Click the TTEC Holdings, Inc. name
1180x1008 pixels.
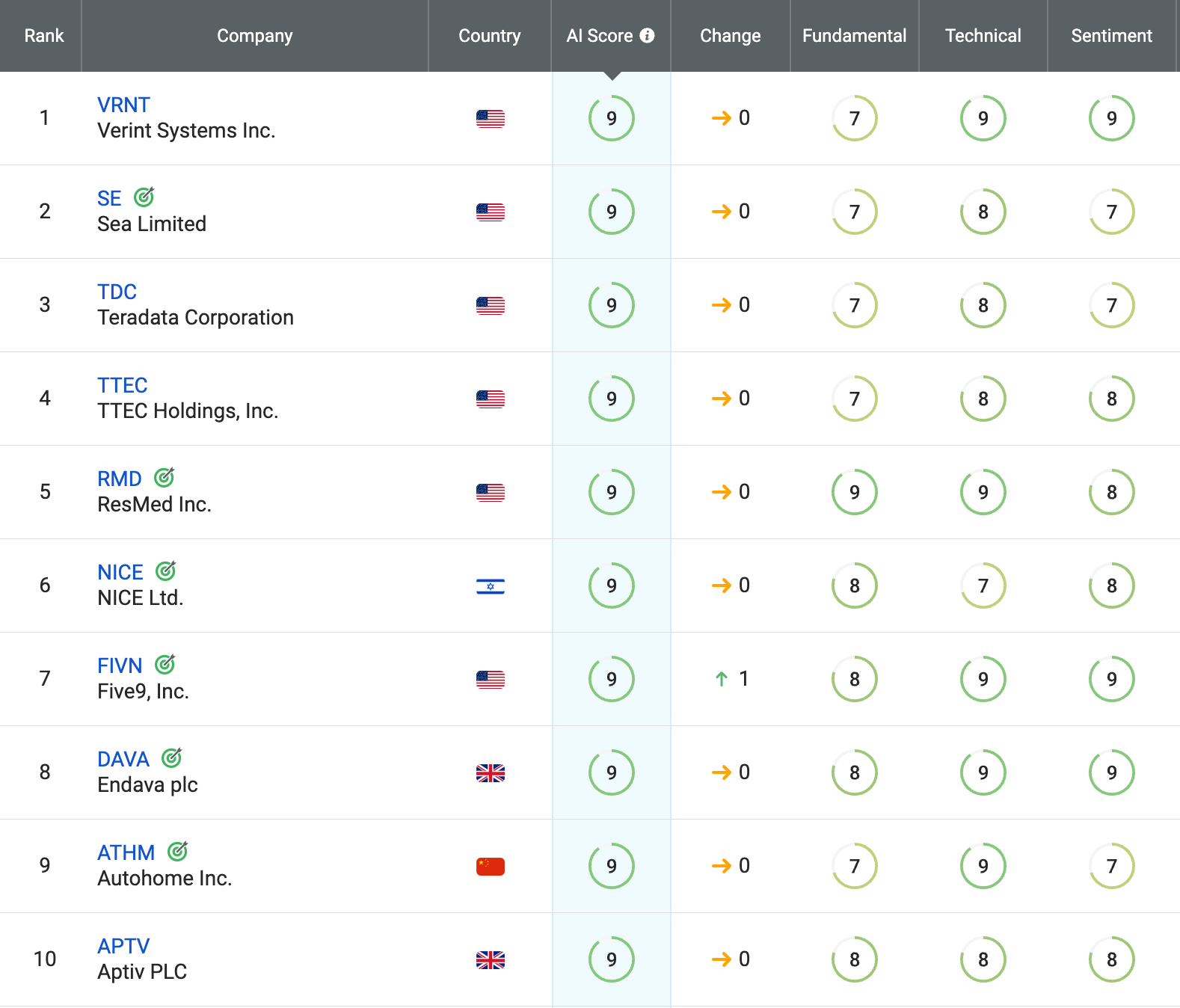click(x=188, y=411)
